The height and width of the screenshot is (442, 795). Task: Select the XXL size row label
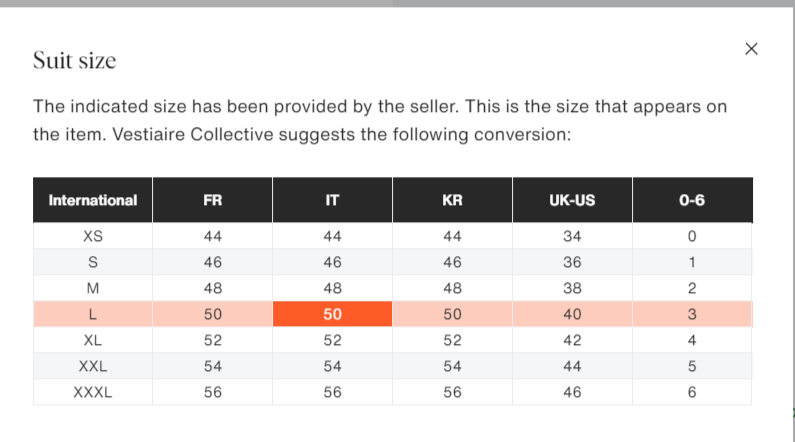(x=93, y=366)
